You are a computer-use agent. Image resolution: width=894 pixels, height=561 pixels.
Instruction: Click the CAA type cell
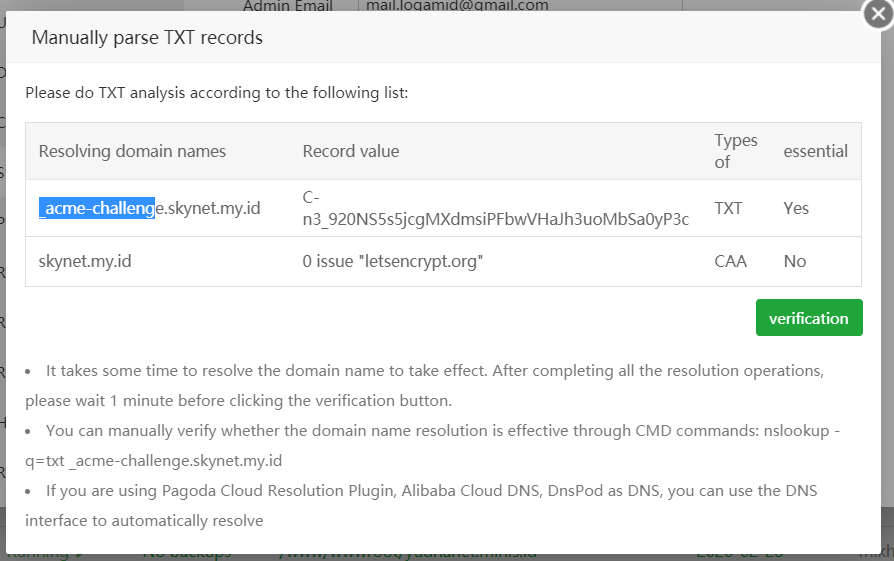730,261
